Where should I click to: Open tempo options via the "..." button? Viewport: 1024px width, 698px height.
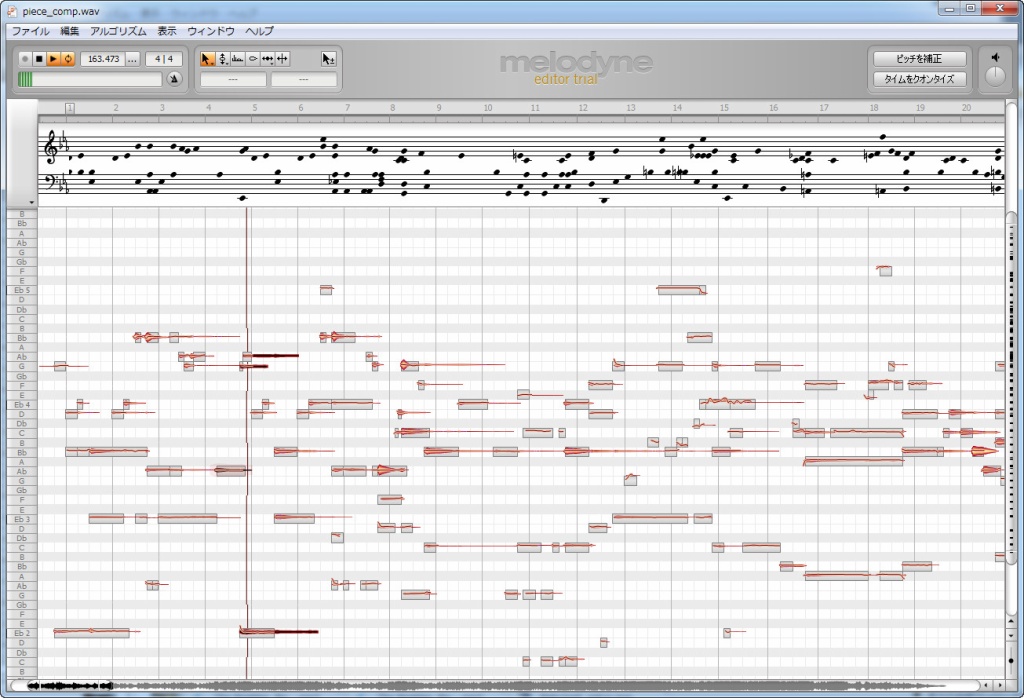(x=133, y=59)
